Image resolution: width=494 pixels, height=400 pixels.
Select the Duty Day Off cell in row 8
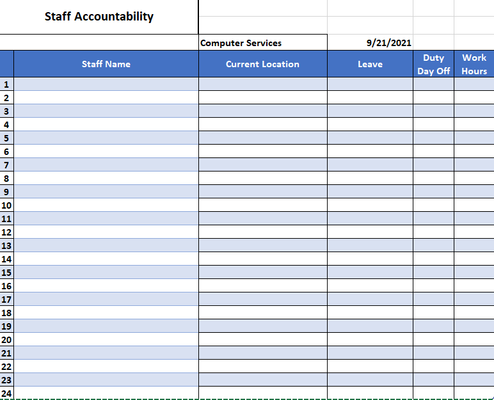(433, 178)
